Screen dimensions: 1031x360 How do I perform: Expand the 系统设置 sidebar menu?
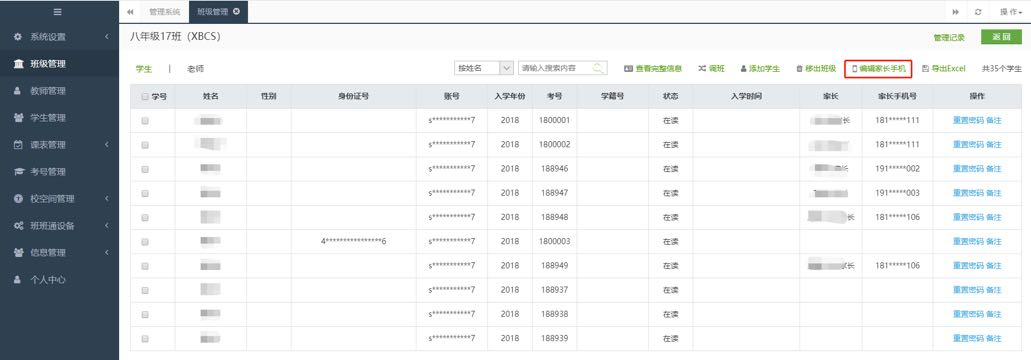59,37
